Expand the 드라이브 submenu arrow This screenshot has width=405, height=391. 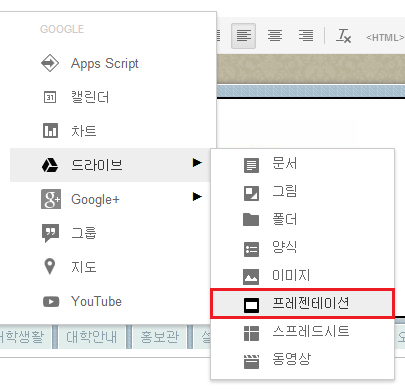(x=197, y=163)
